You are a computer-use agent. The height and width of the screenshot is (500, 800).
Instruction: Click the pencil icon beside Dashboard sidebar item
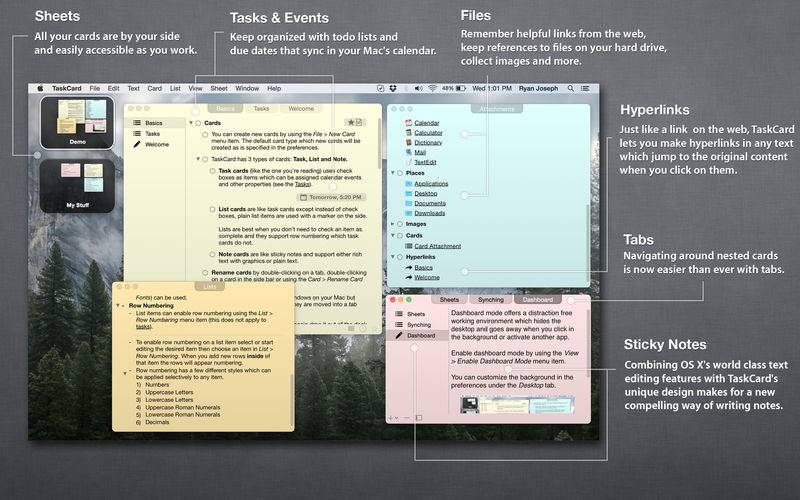pyautogui.click(x=399, y=336)
